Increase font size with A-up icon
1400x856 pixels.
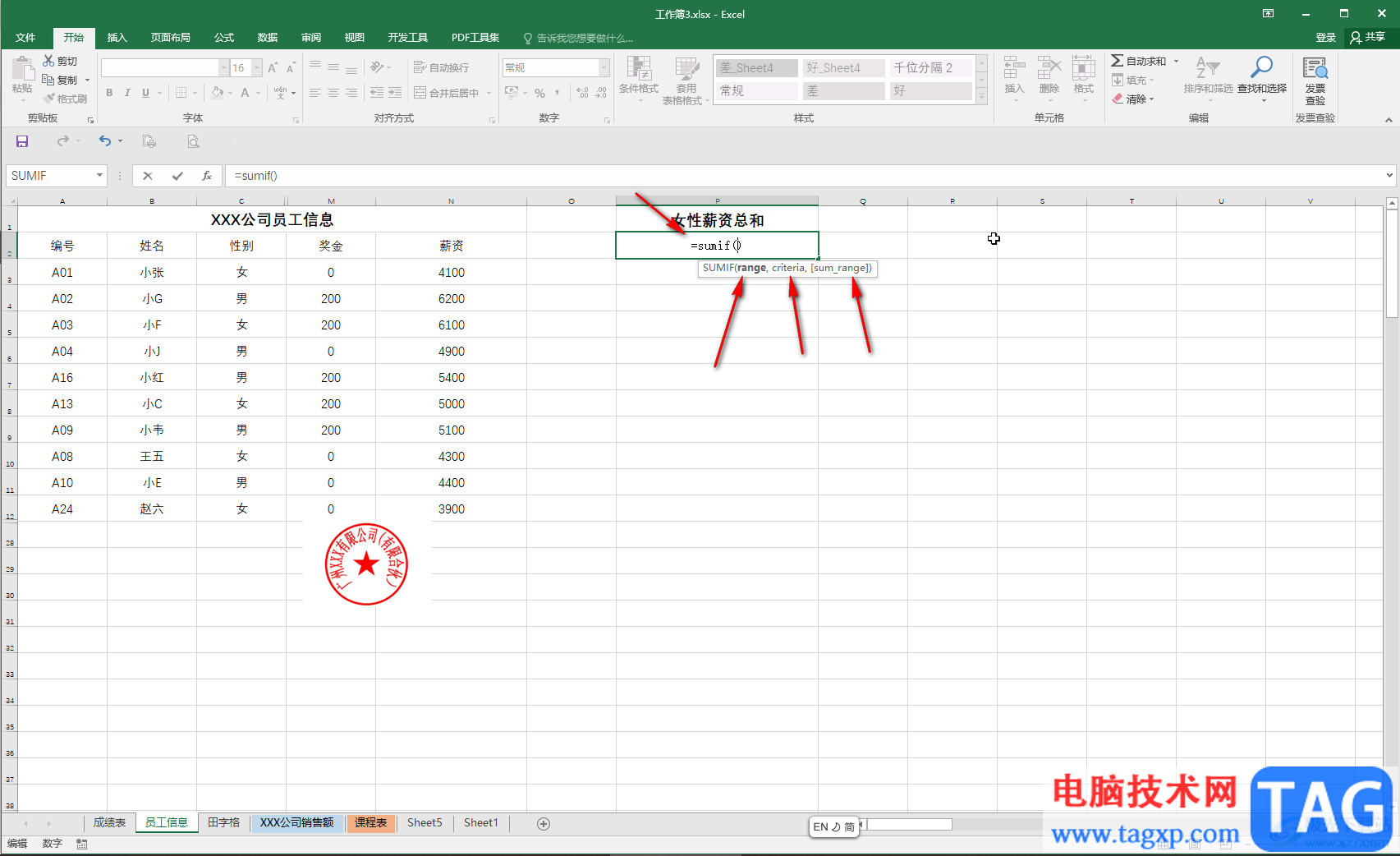click(273, 67)
